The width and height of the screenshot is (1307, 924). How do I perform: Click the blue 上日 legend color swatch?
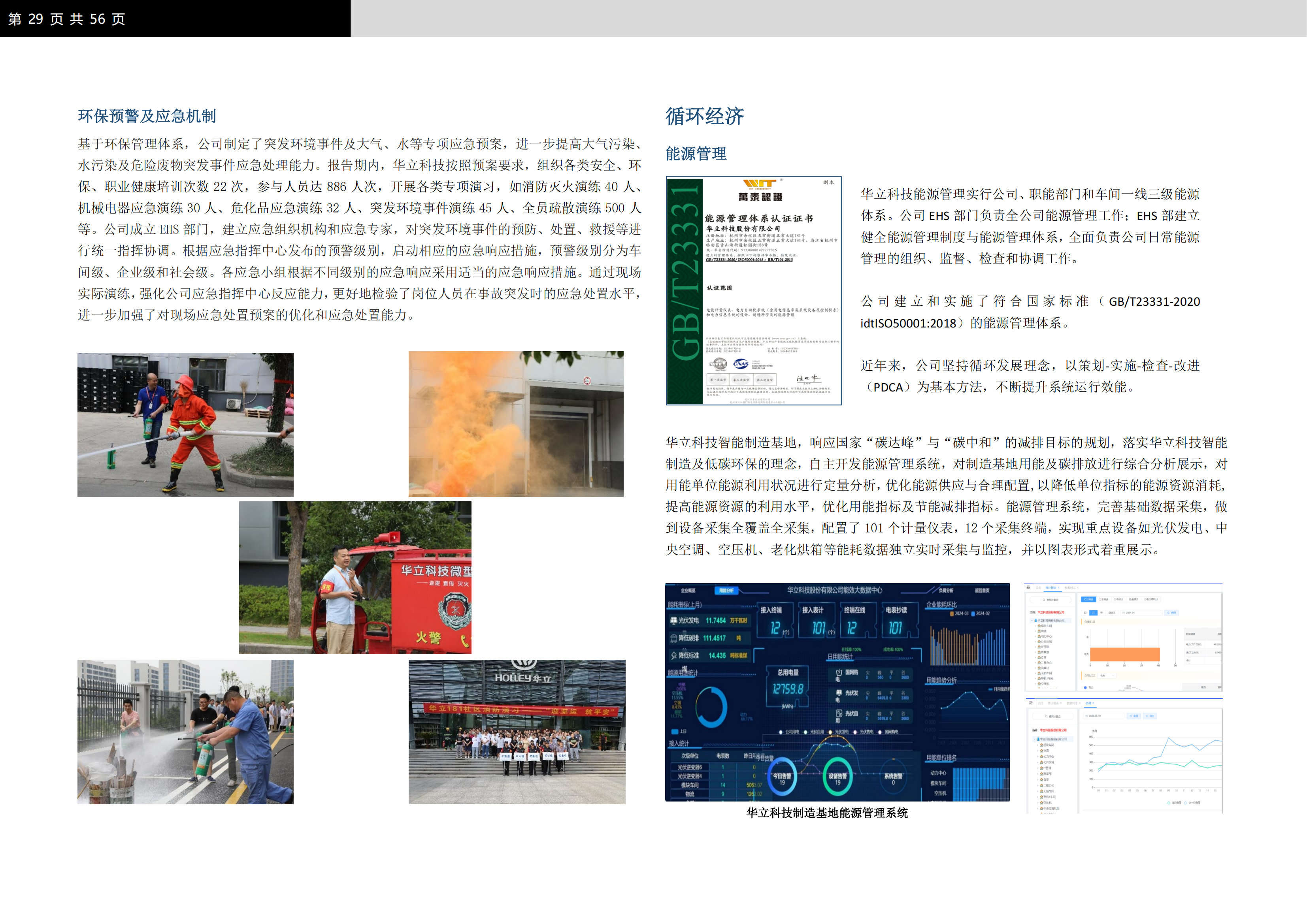(675, 732)
